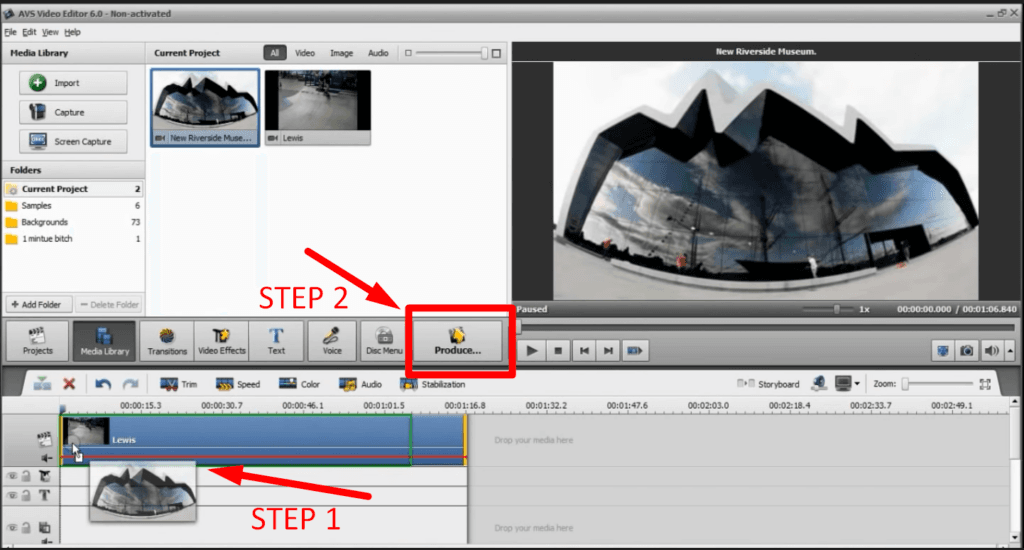Click the Trim tool in timeline toolbar

tap(178, 384)
